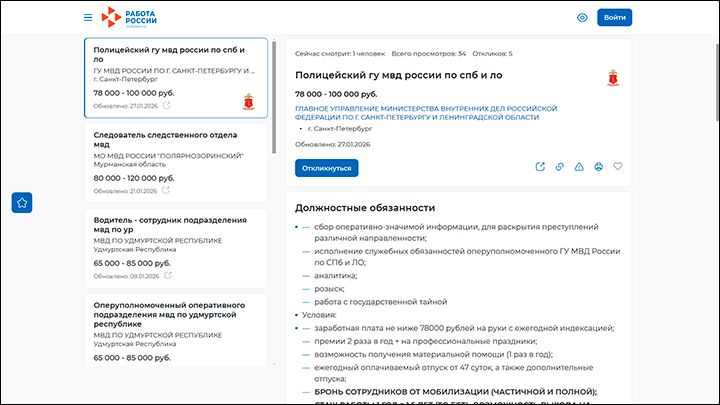
Task: Click the Откликнуться button
Action: click(x=326, y=167)
